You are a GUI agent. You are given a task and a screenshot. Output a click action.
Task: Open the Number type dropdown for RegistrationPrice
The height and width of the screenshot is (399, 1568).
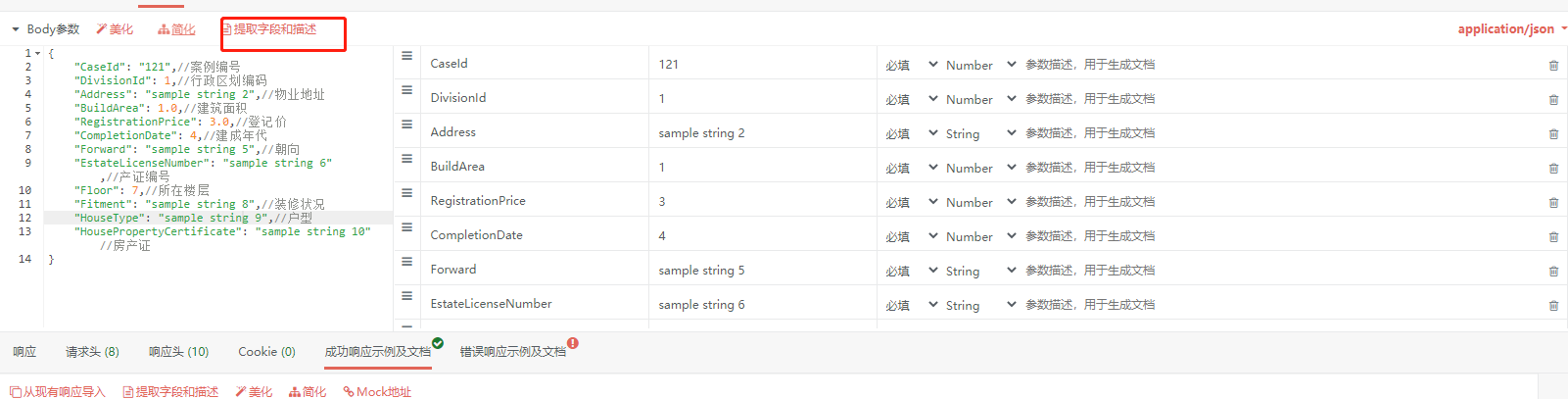980,202
